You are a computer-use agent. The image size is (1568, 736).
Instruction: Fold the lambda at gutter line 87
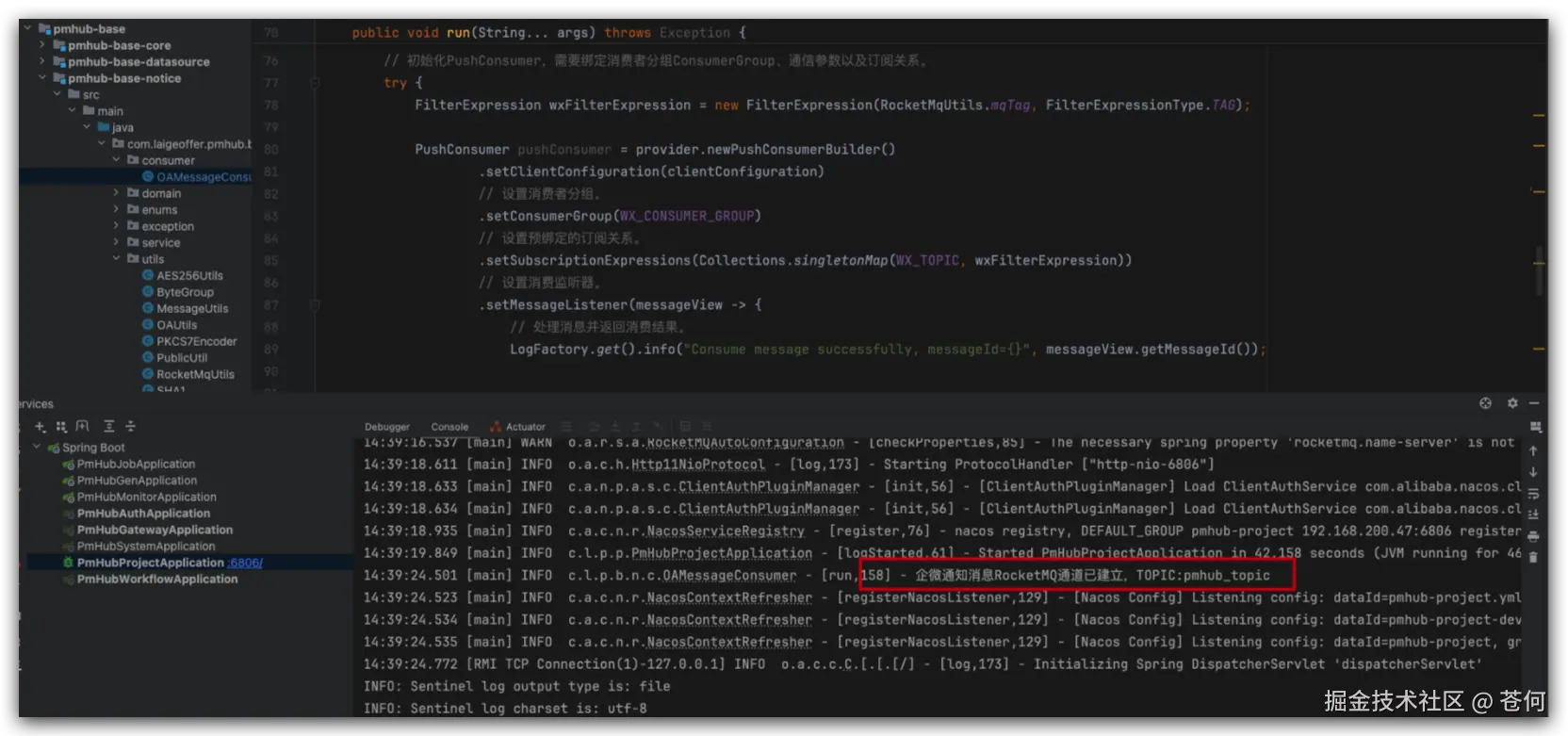315,305
